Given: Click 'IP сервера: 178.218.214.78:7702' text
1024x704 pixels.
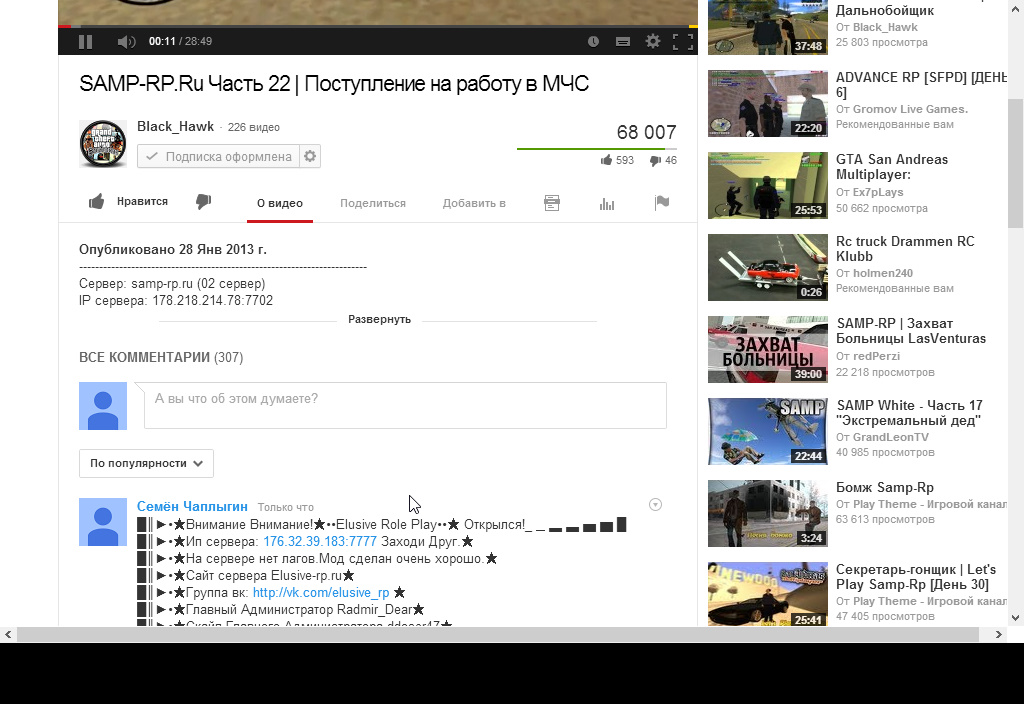Looking at the screenshot, I should coord(176,300).
